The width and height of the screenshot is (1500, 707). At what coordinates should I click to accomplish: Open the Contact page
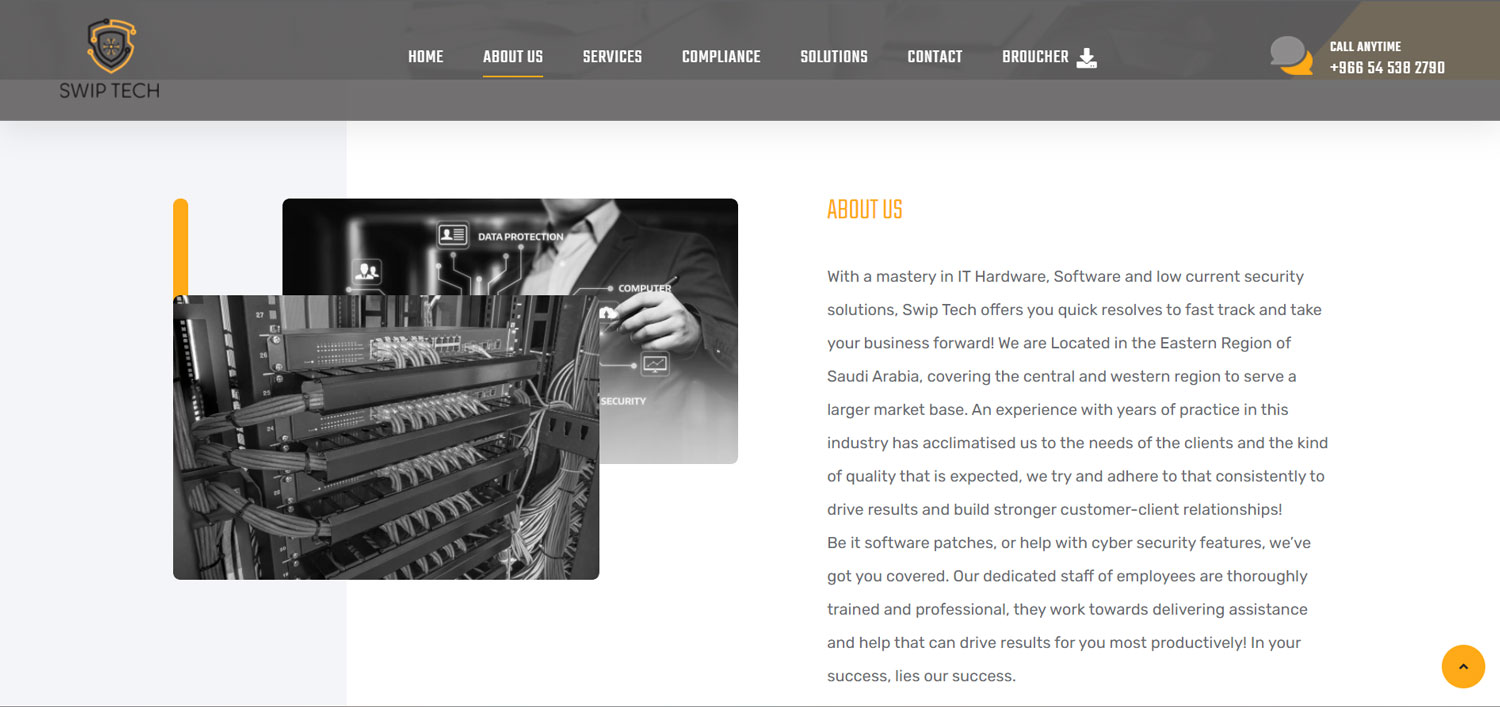[935, 57]
